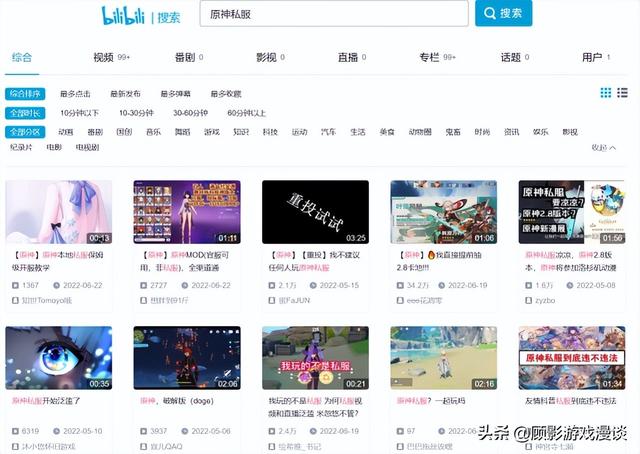Click uploader icon next to 丽FaJUN
640x454 pixels.
coord(270,300)
